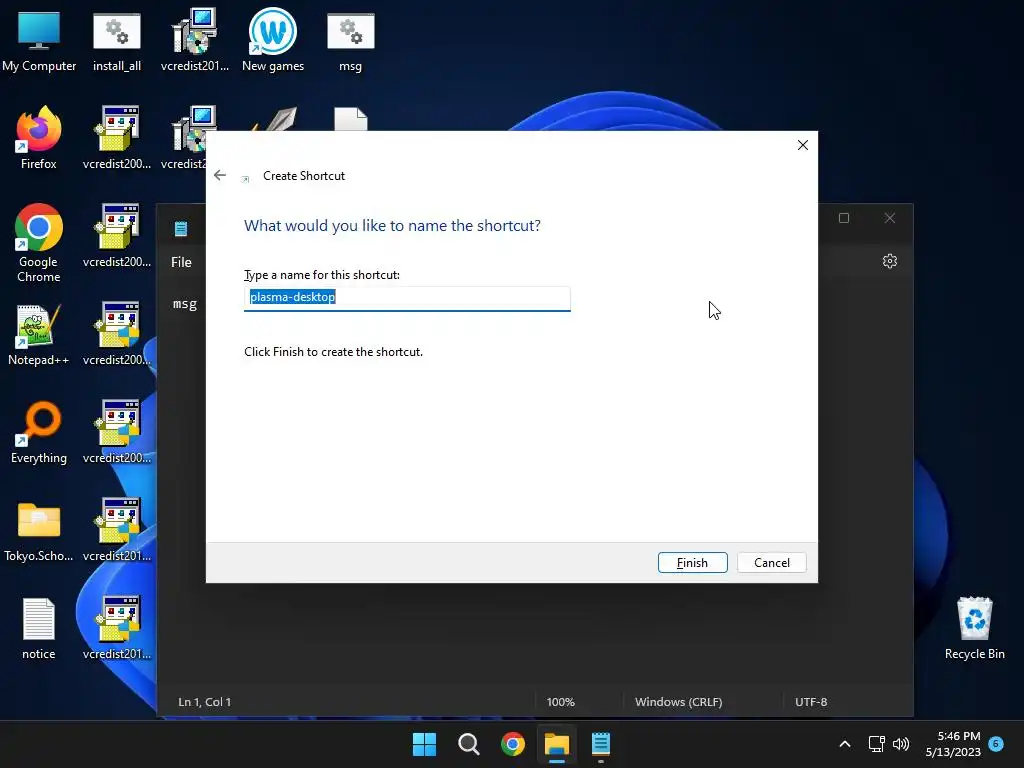Open the Windows Start menu
Image resolution: width=1024 pixels, height=768 pixels.
click(x=424, y=744)
